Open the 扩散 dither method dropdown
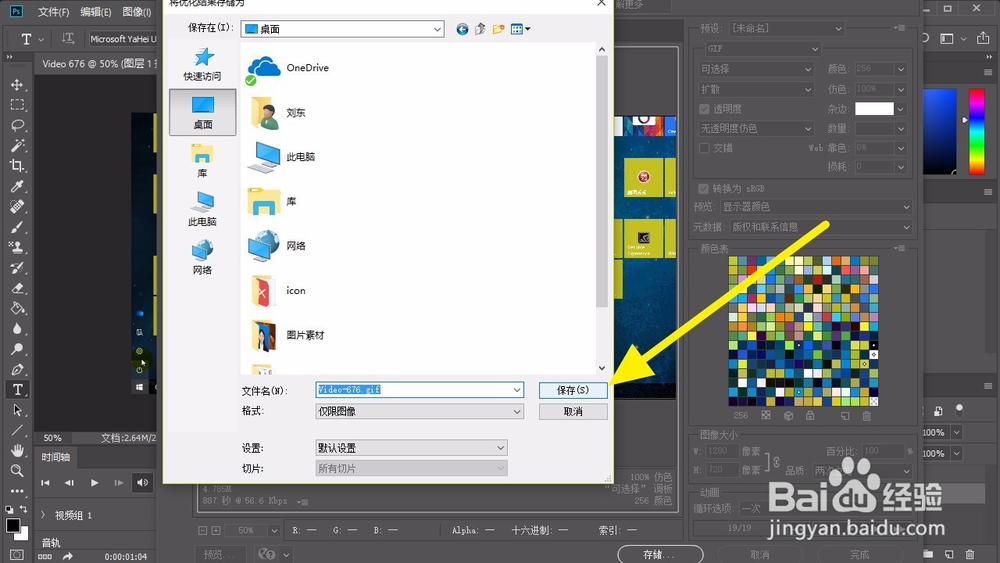The width and height of the screenshot is (1000, 563). point(756,89)
